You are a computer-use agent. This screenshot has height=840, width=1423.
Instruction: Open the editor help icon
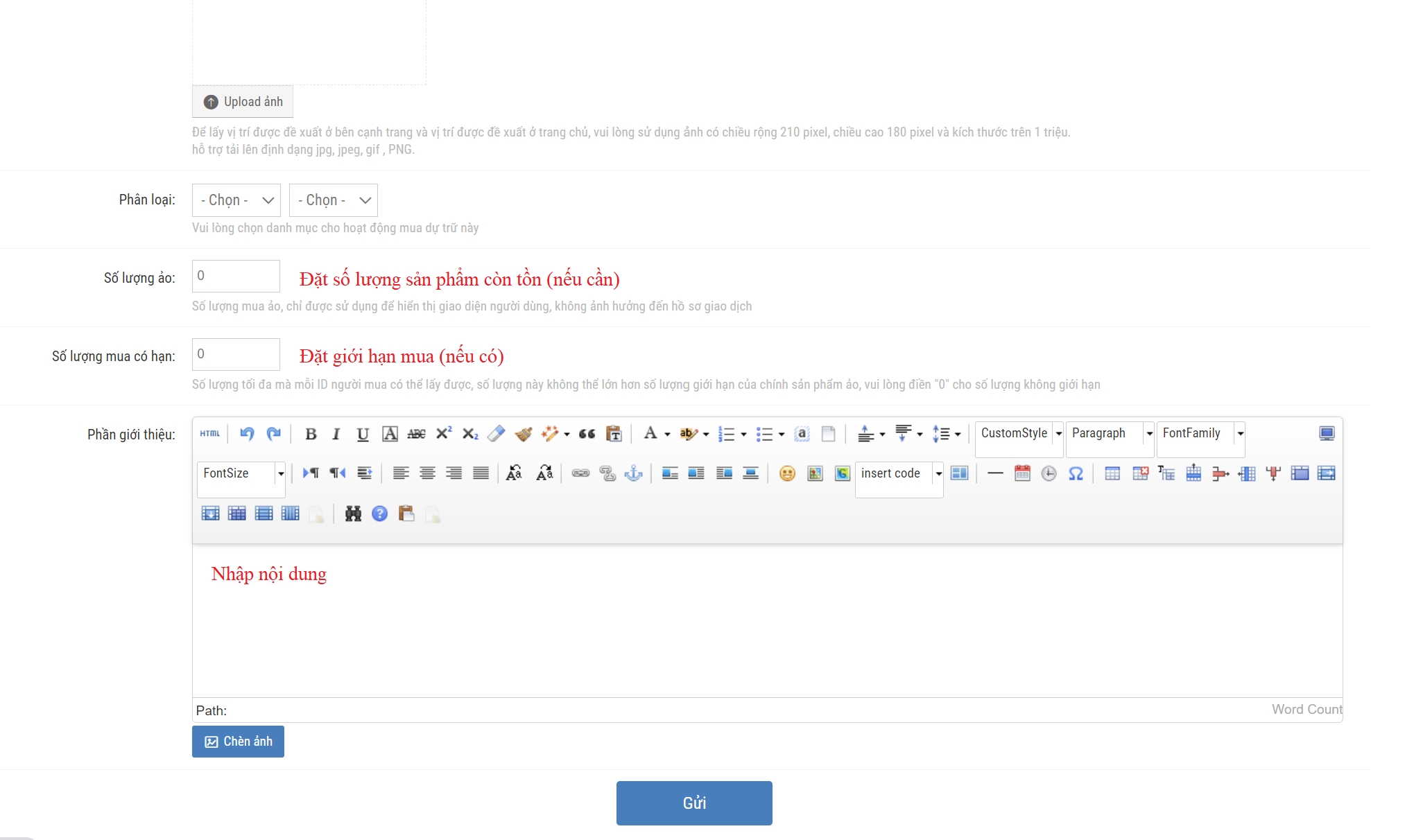pos(379,514)
